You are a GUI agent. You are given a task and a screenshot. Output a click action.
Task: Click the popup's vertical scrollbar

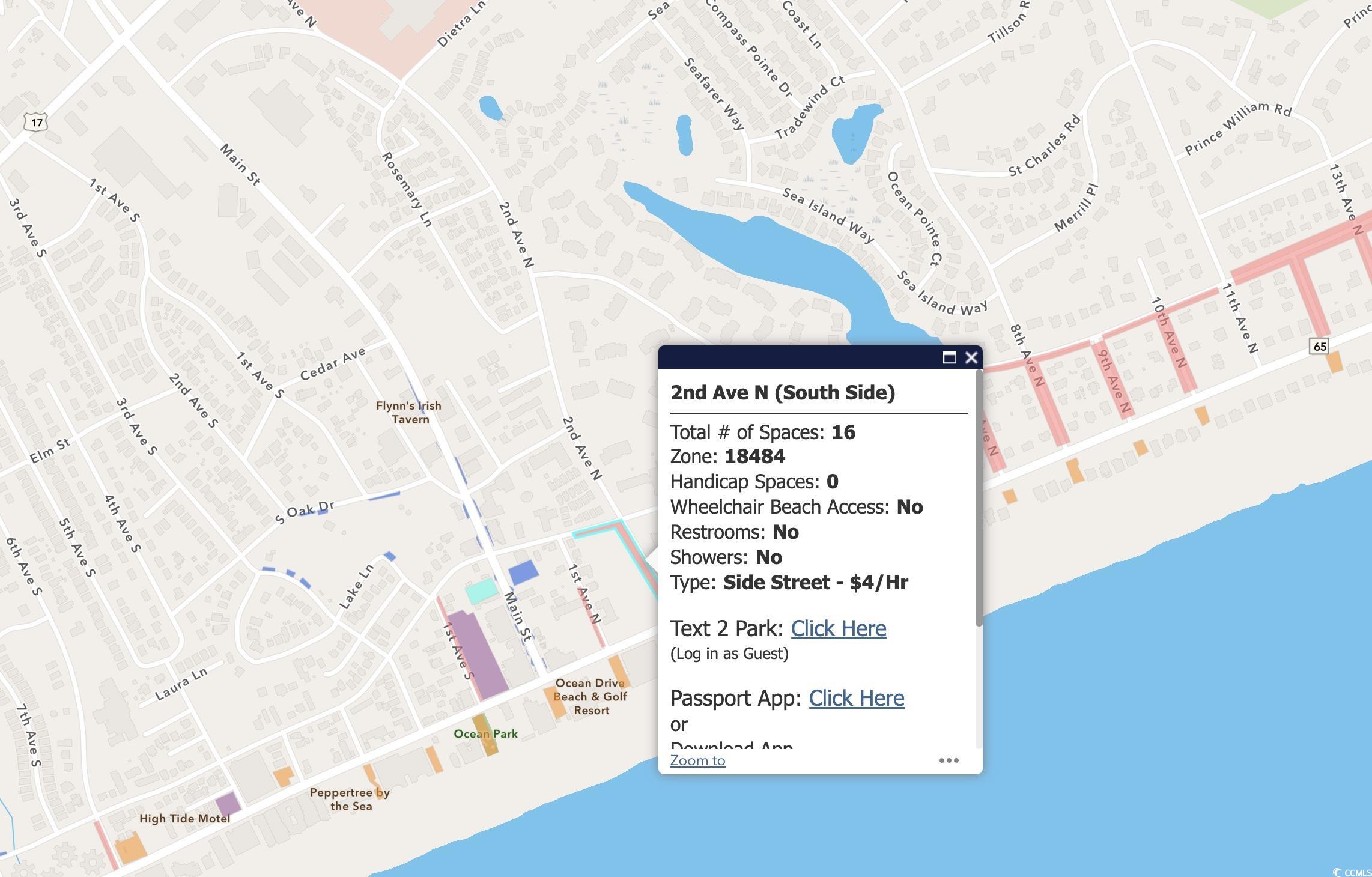coord(979,499)
